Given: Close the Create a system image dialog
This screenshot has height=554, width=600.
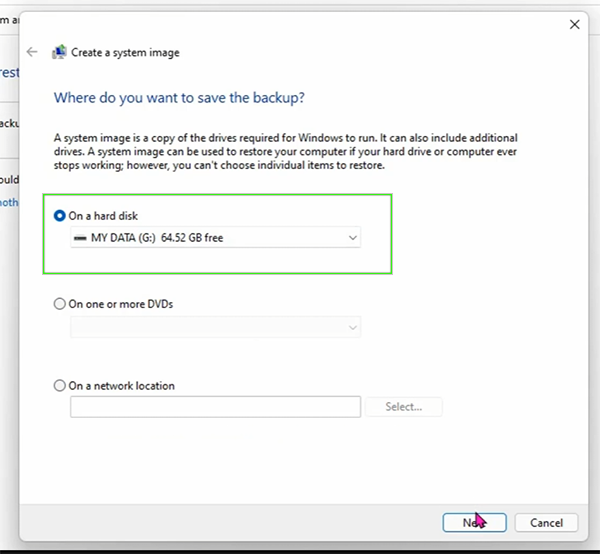Looking at the screenshot, I should 574,24.
